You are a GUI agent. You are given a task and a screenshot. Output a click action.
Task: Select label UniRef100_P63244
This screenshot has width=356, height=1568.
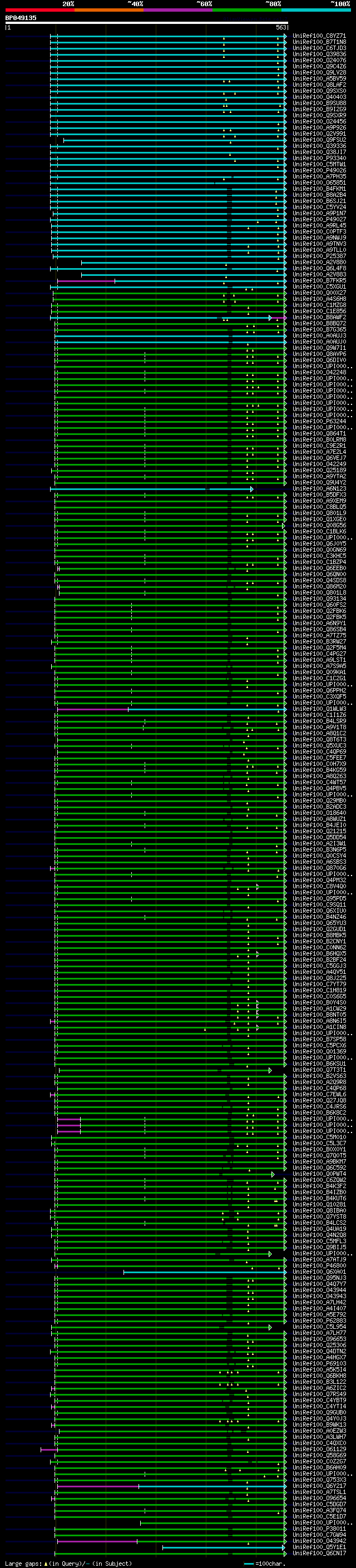(319, 422)
